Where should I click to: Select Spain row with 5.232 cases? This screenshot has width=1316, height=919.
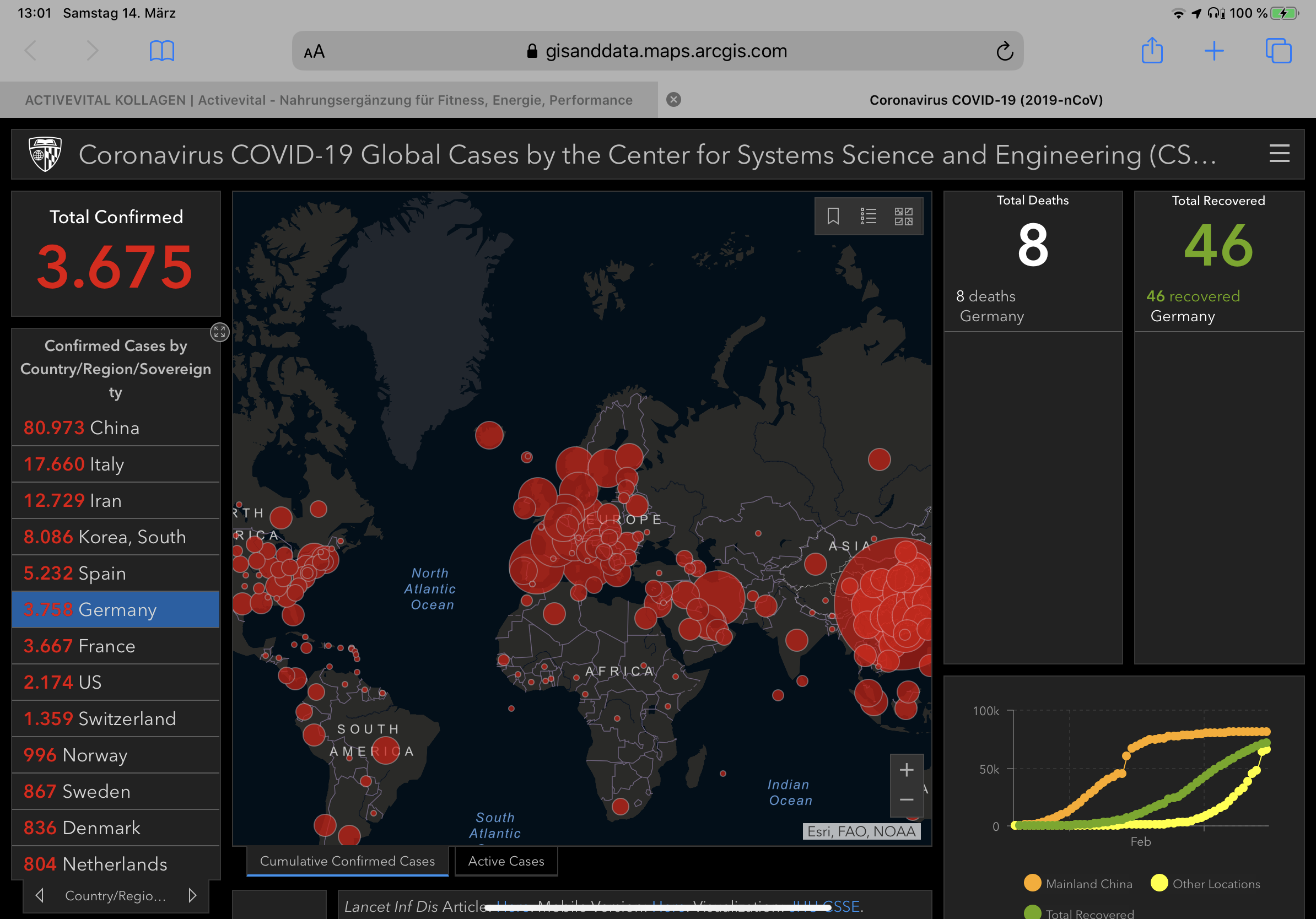[116, 573]
